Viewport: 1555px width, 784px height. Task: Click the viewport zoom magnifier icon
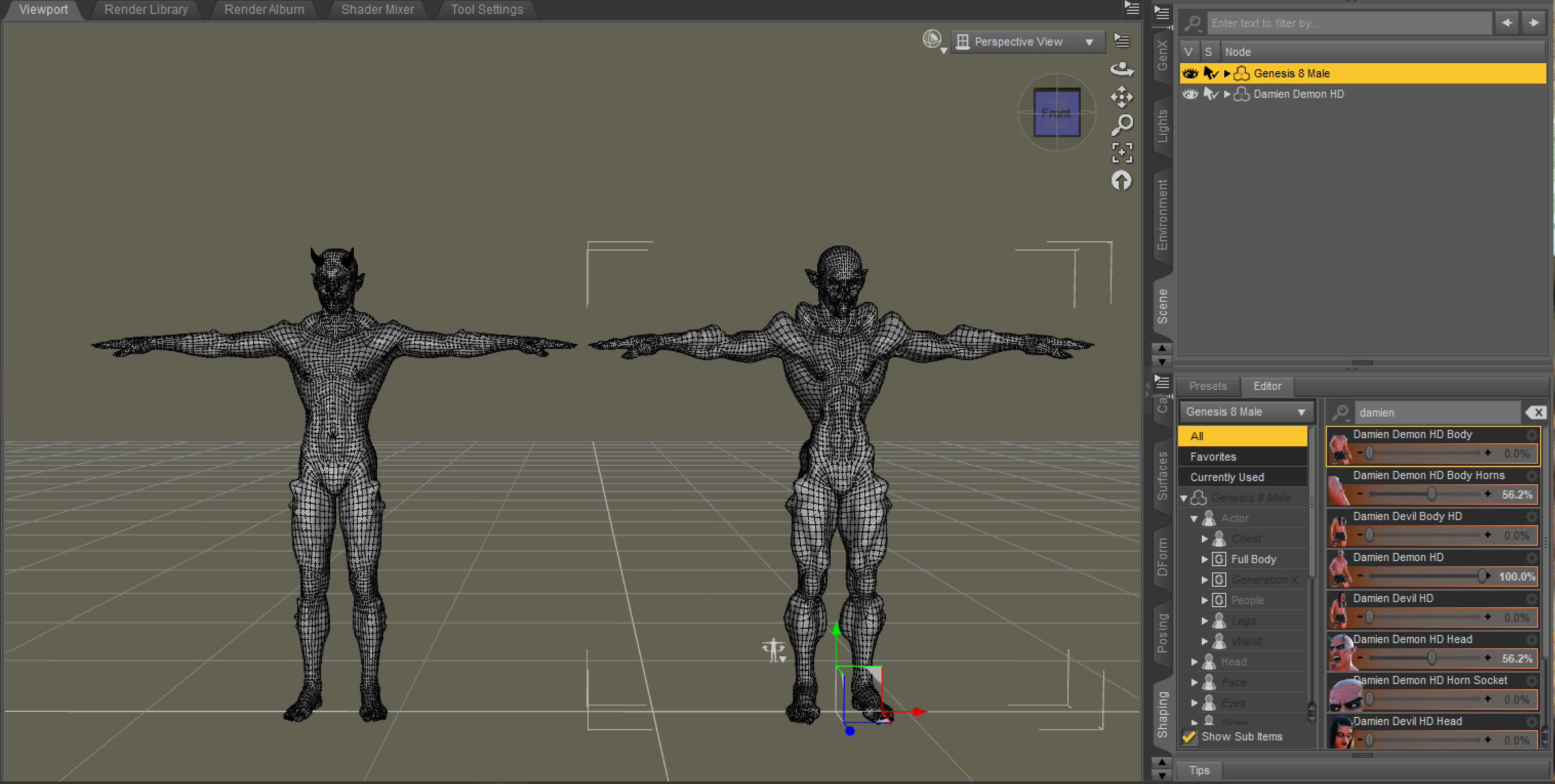tap(1122, 125)
